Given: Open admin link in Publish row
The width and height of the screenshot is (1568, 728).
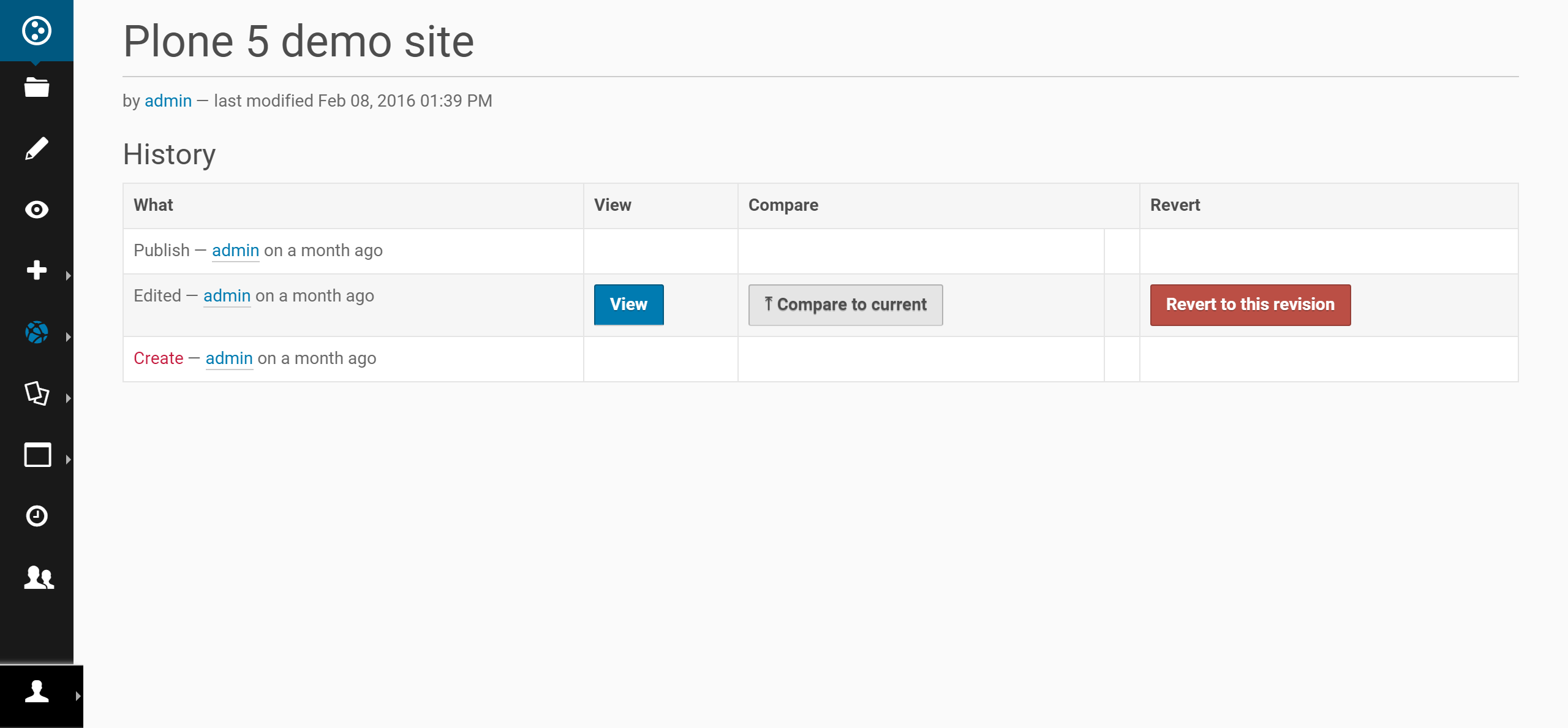Looking at the screenshot, I should click(235, 250).
